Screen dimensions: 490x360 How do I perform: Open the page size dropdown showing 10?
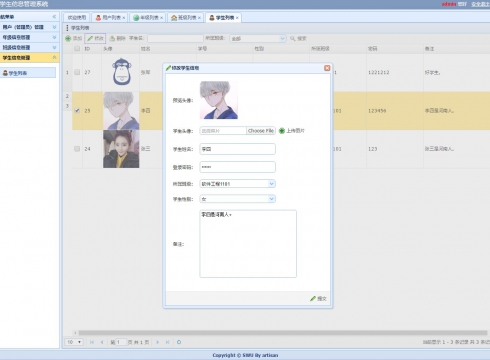pos(74,342)
